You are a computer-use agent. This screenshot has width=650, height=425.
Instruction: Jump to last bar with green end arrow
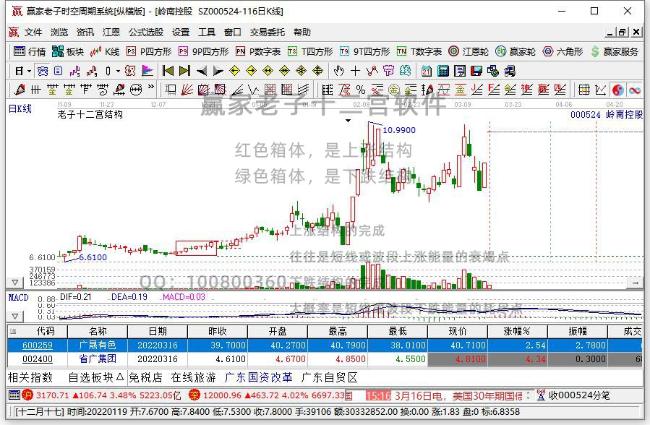(184, 71)
